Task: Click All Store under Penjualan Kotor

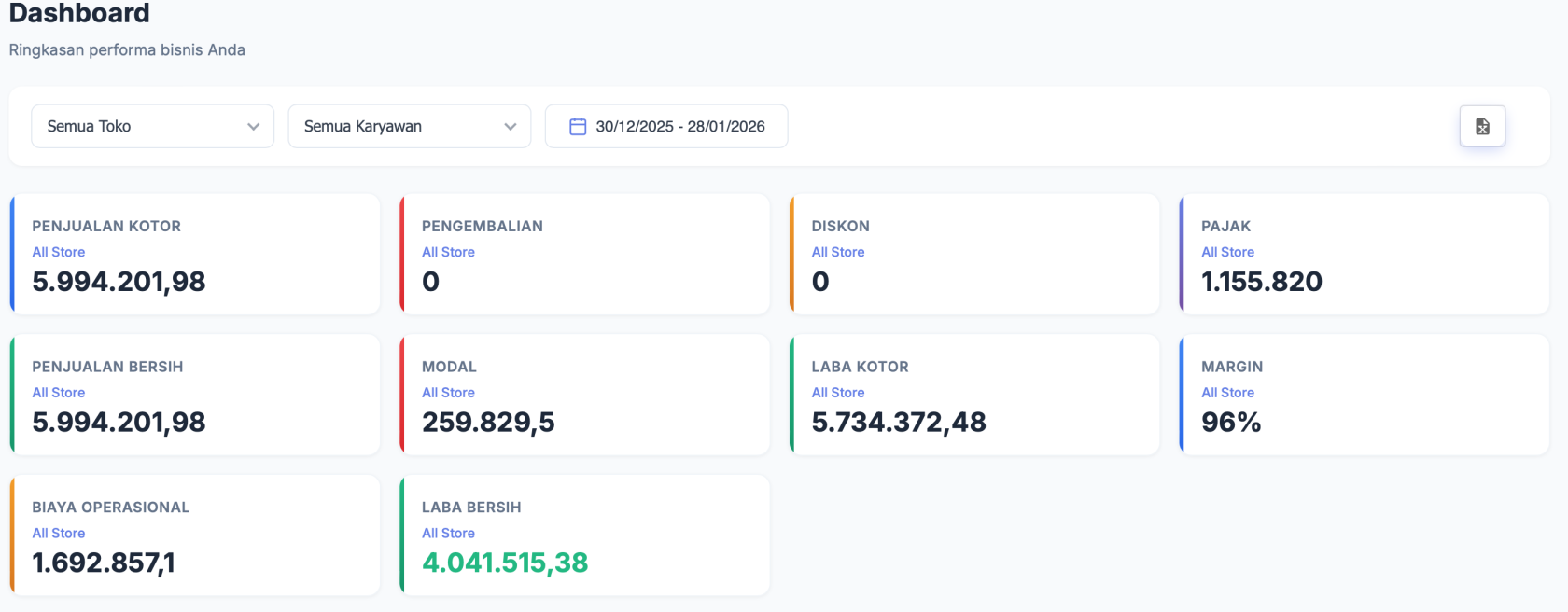Action: 59,252
